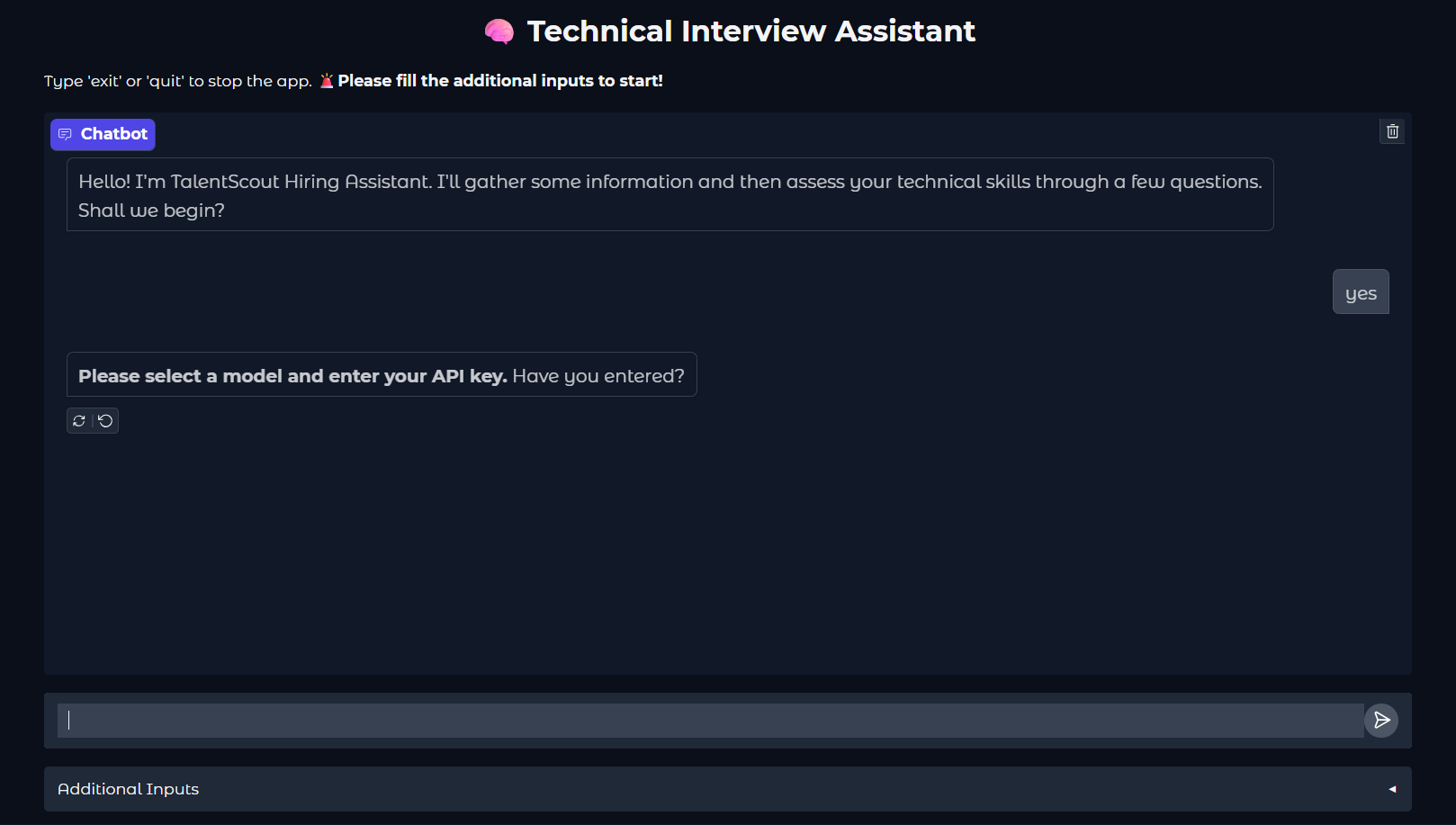Click empty chat area below the messages

tap(727, 558)
